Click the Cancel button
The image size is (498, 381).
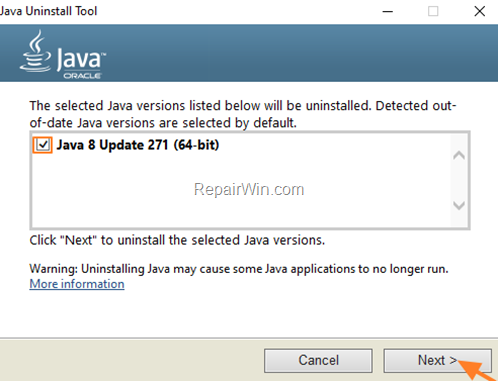[318, 360]
